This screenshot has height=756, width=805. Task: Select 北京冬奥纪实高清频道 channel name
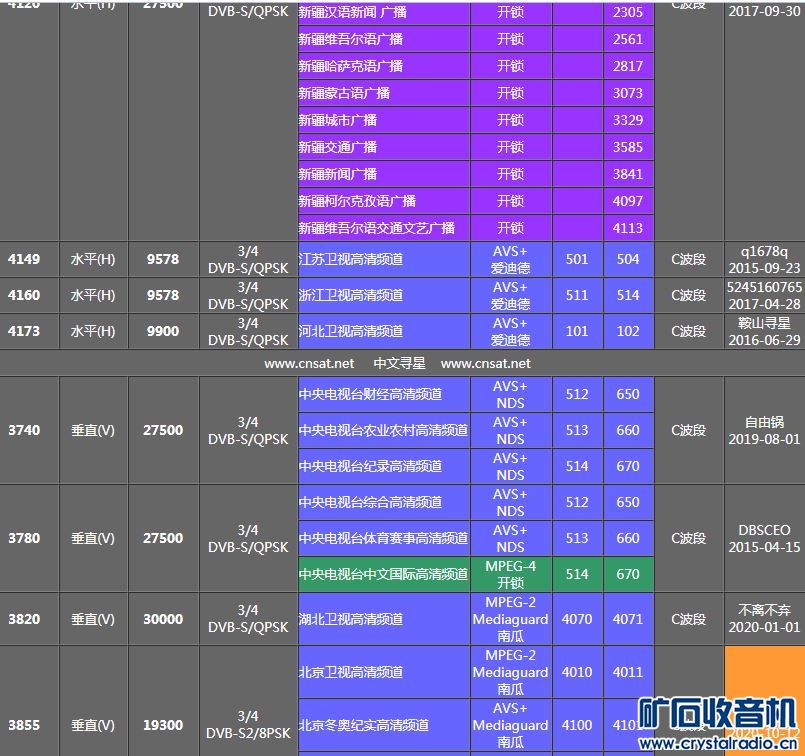(364, 725)
